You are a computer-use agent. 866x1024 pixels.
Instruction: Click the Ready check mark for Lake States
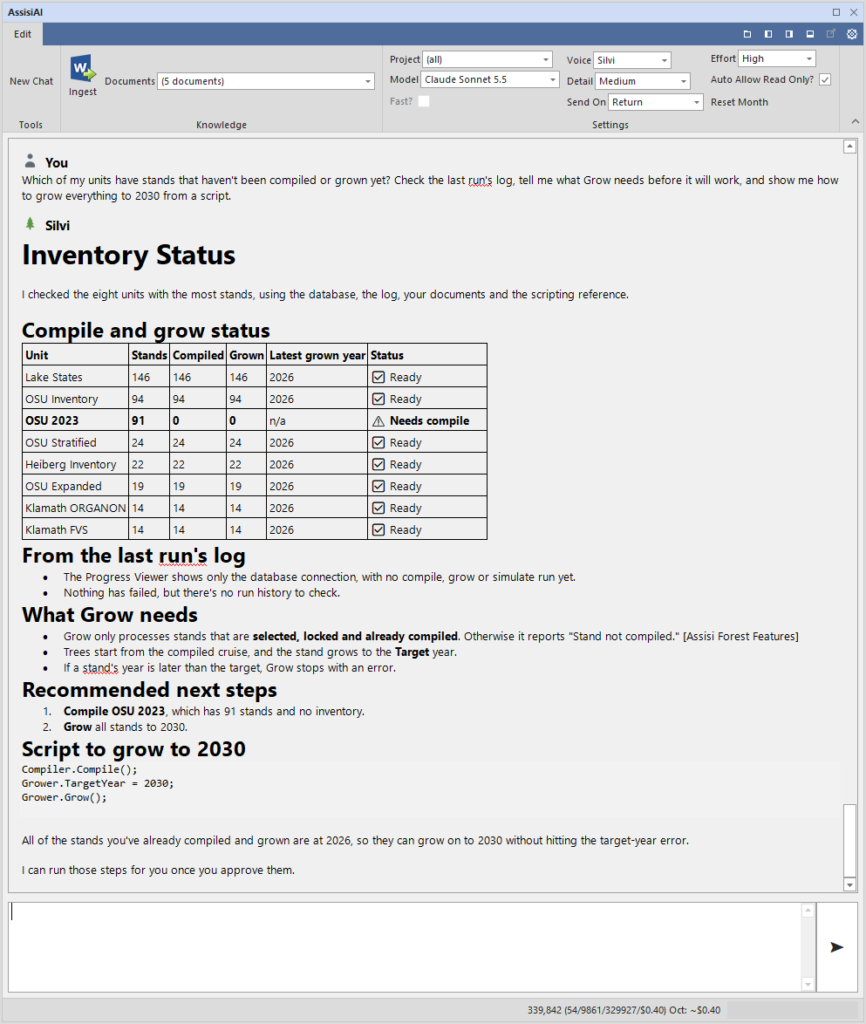[378, 377]
